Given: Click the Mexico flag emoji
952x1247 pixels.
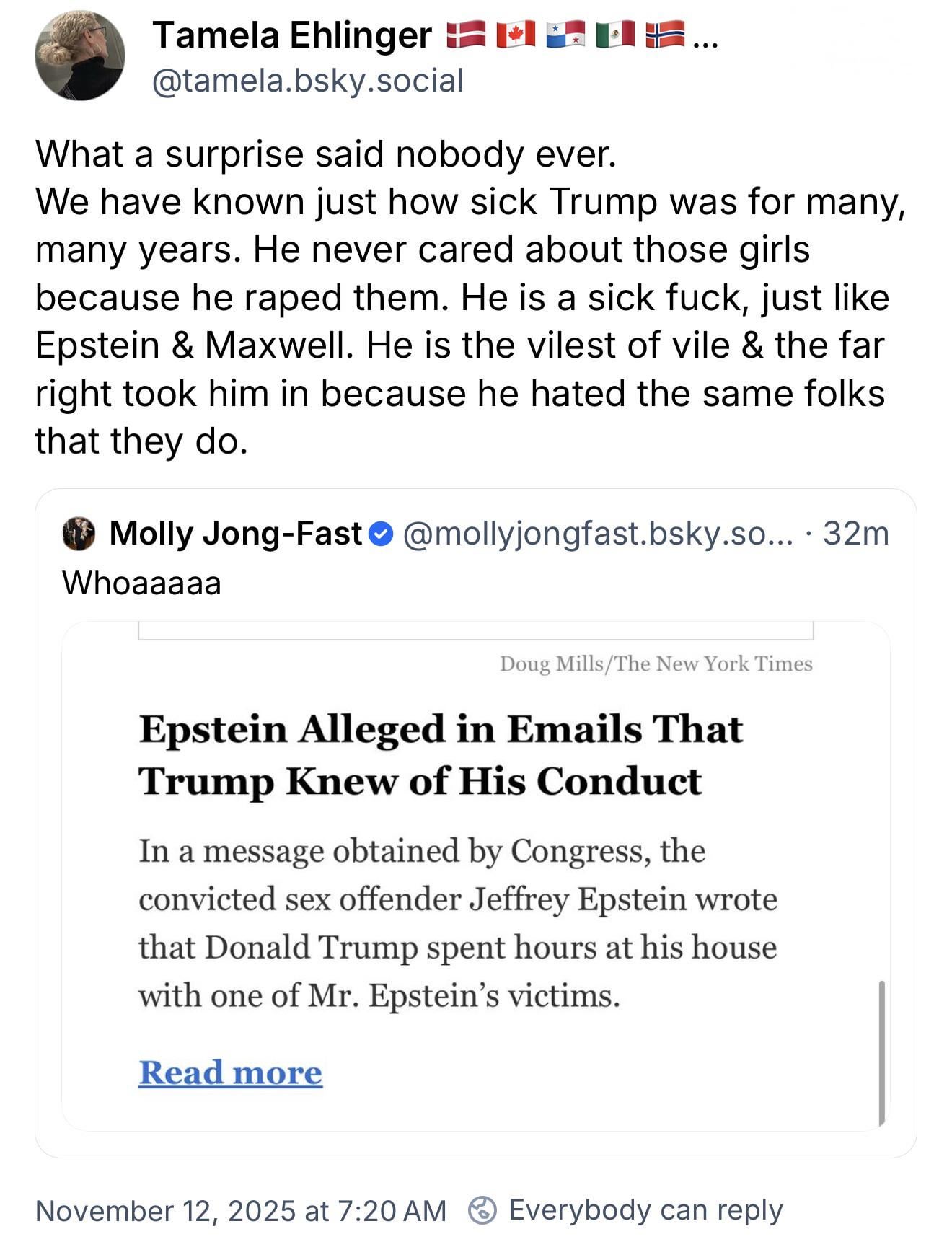Looking at the screenshot, I should point(616,35).
